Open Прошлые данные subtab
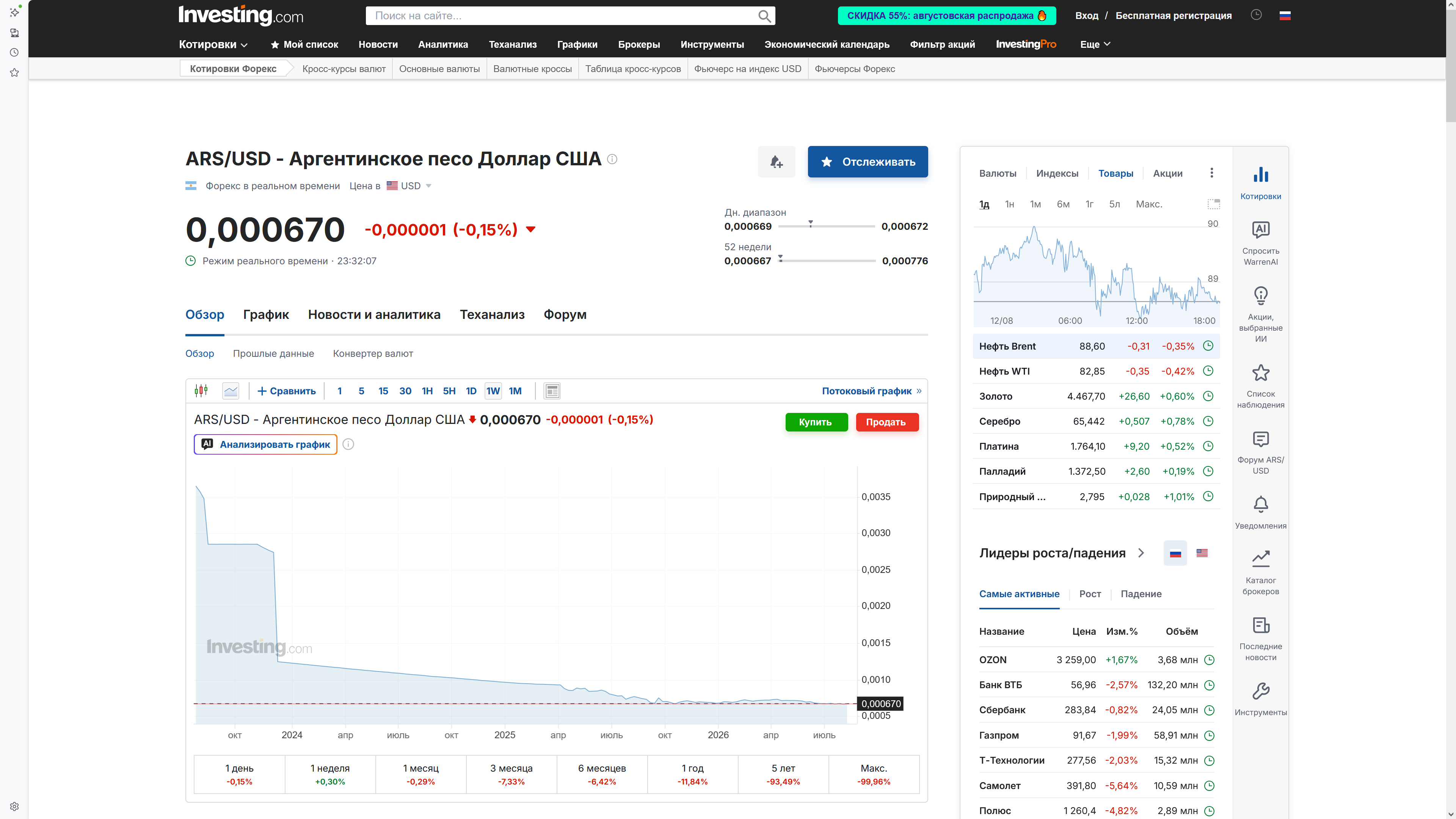The image size is (1456, 819). pos(273,353)
